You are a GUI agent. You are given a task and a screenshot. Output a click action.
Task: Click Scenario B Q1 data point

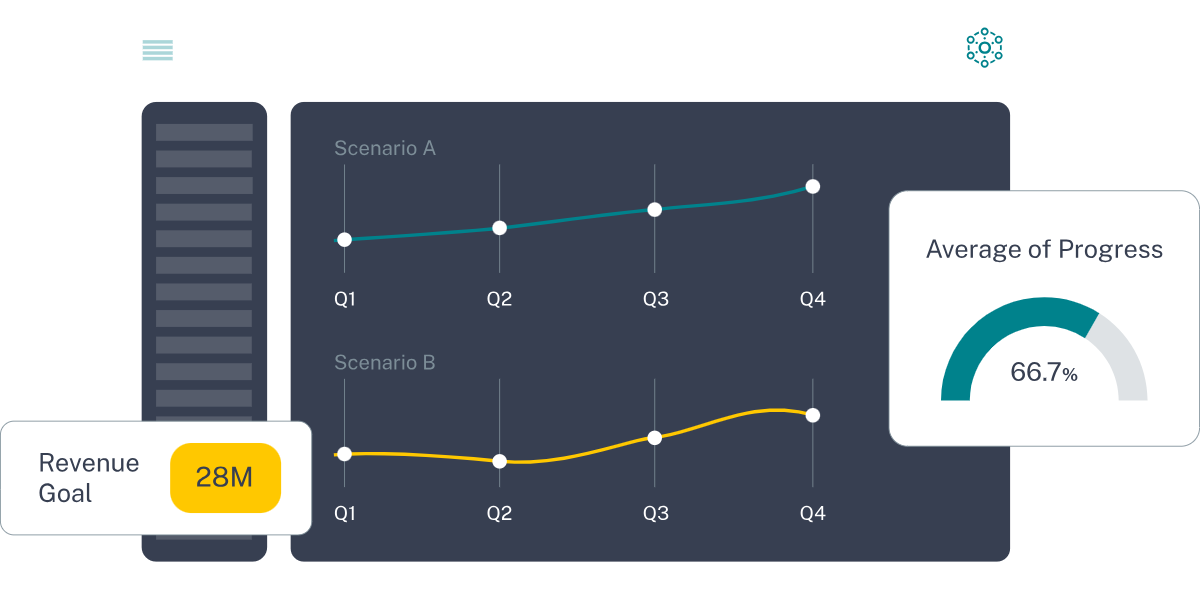pyautogui.click(x=344, y=454)
